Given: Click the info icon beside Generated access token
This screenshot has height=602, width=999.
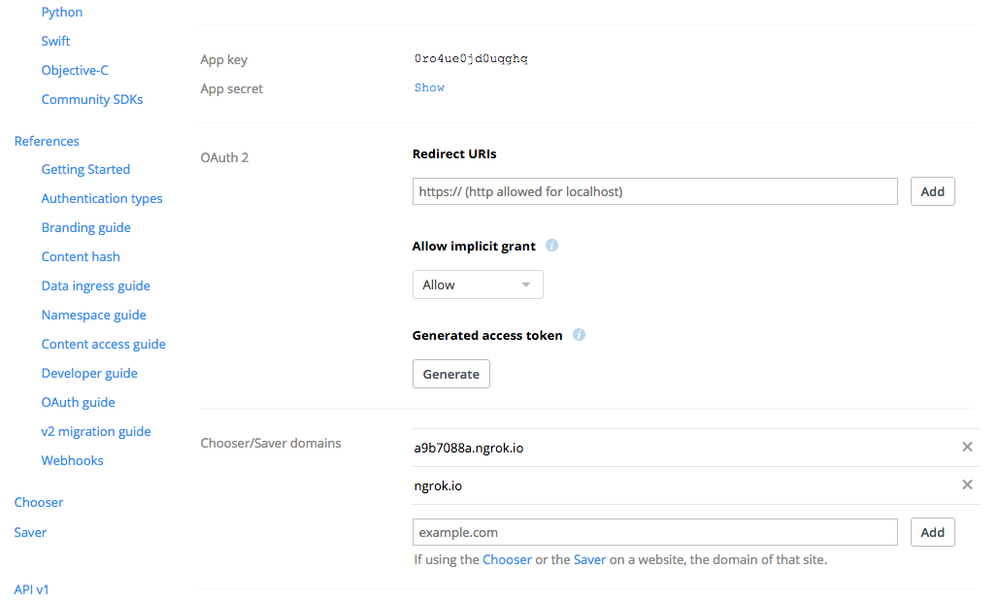Looking at the screenshot, I should 578,335.
